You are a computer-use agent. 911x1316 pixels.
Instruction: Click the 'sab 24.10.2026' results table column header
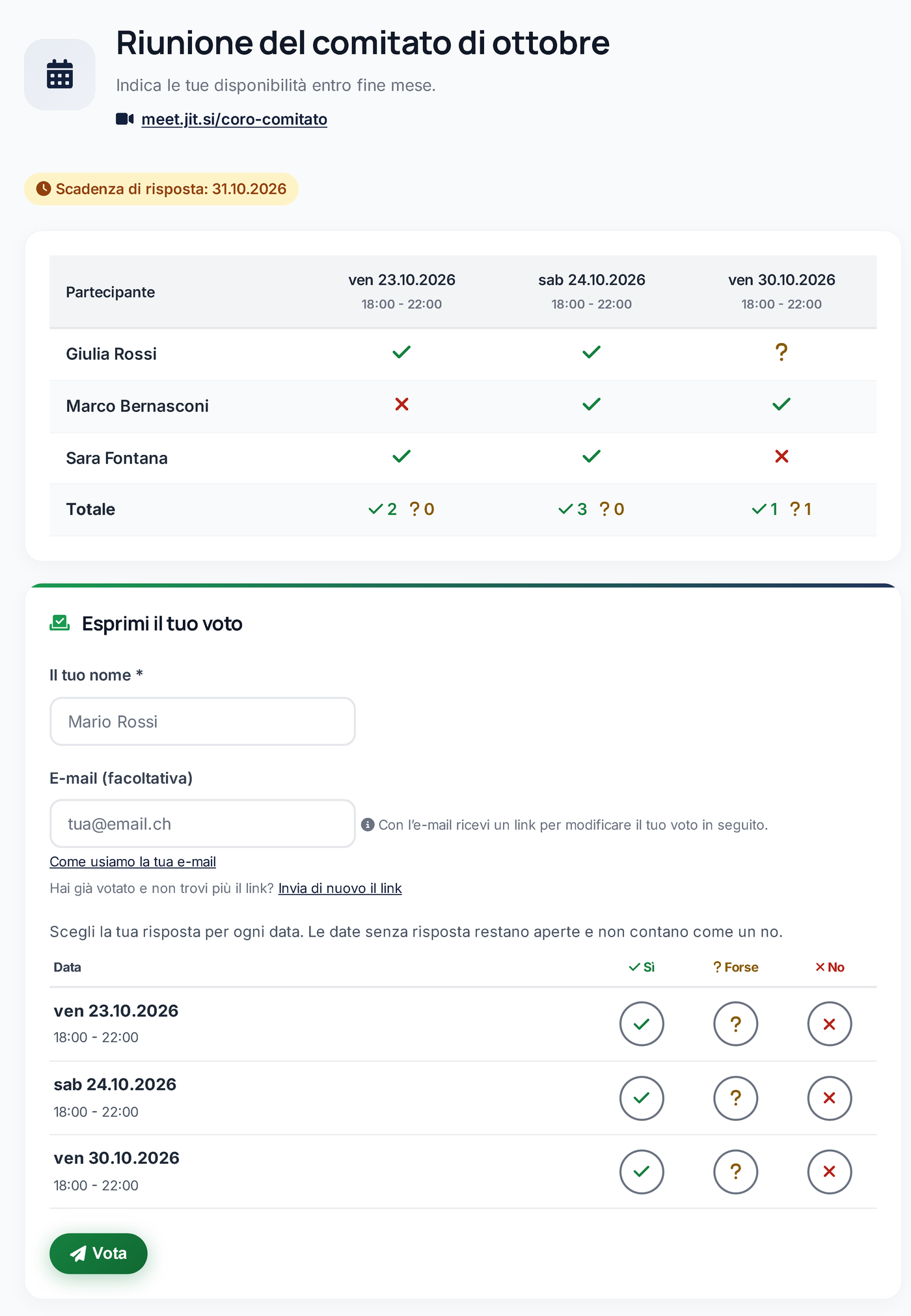(591, 292)
